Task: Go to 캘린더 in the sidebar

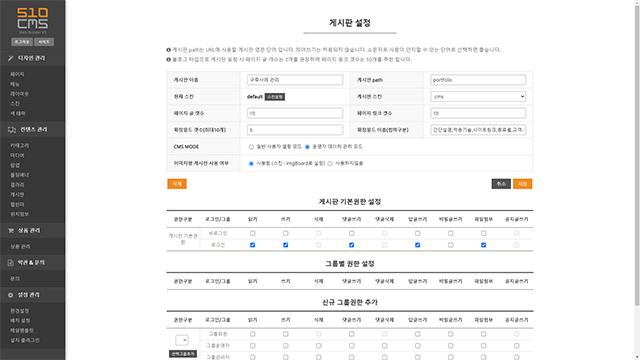Action: pos(17,204)
